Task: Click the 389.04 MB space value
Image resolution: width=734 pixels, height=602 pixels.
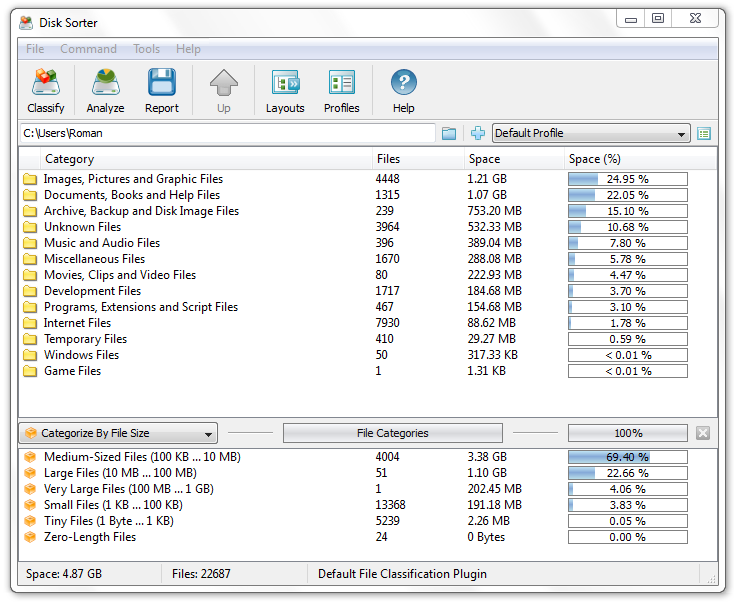Action: (x=494, y=243)
